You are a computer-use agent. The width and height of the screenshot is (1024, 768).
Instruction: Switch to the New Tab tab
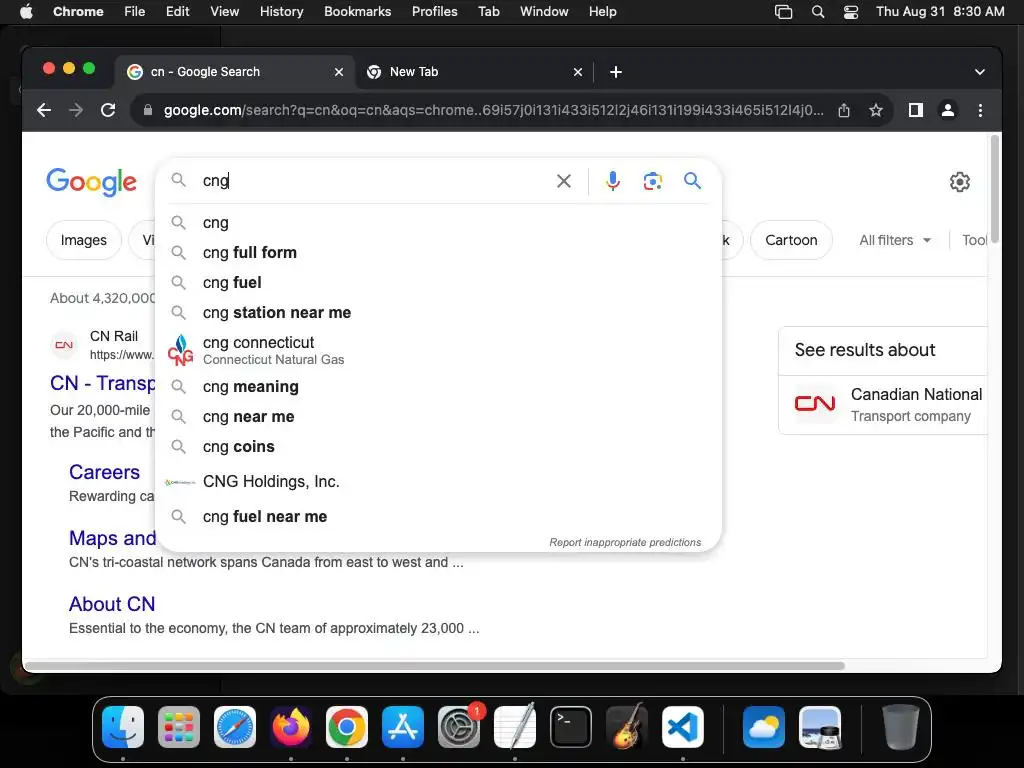click(475, 72)
